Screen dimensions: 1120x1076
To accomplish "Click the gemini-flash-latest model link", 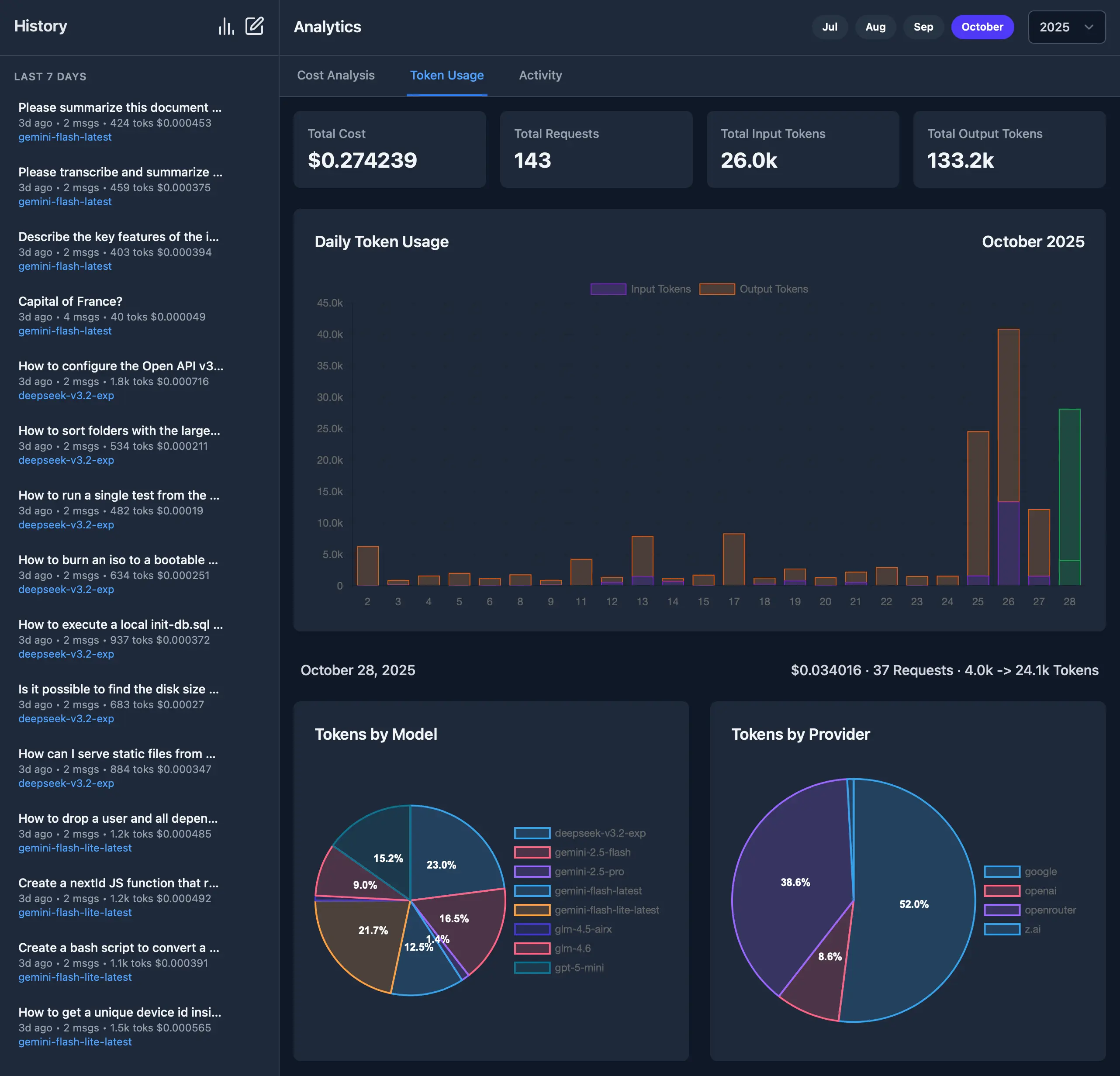I will pos(65,137).
